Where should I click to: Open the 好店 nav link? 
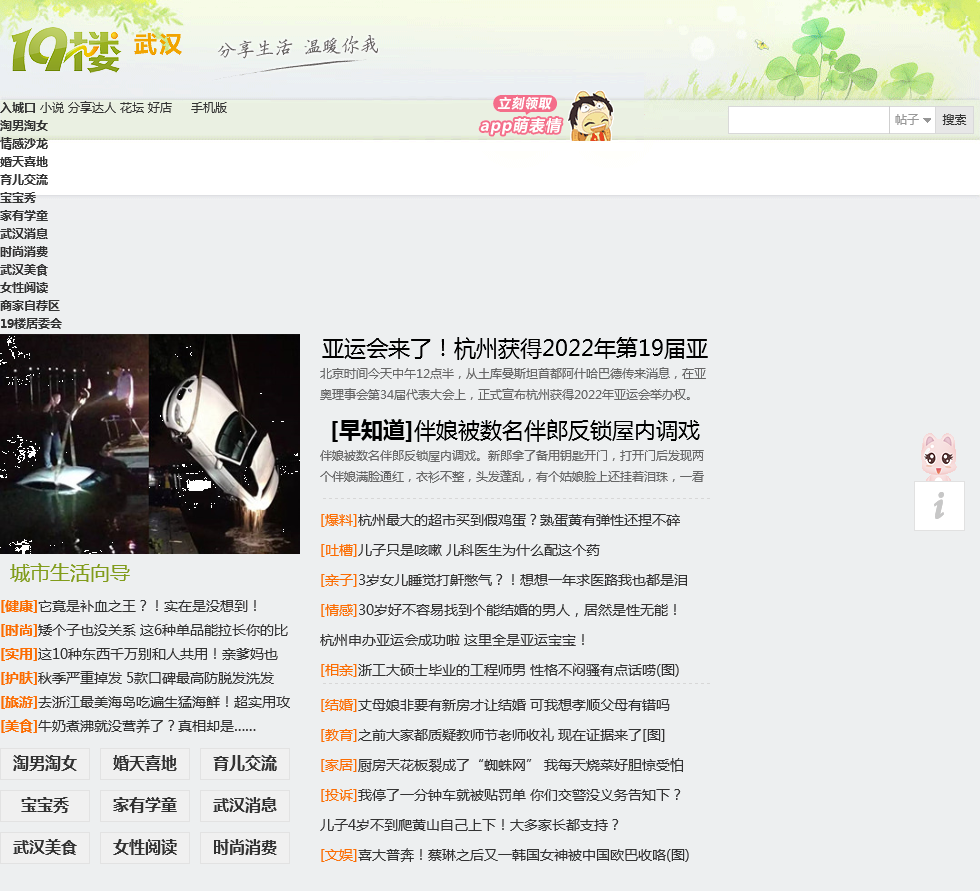tap(159, 107)
